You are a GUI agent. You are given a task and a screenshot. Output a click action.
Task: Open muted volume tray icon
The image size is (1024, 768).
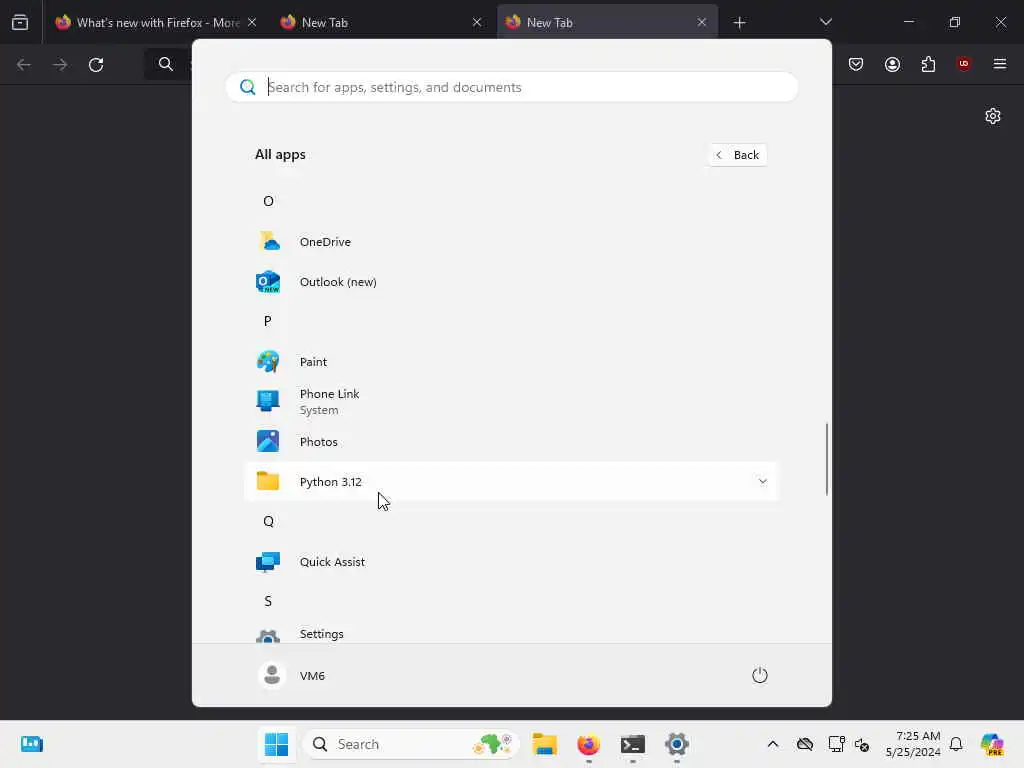point(861,744)
